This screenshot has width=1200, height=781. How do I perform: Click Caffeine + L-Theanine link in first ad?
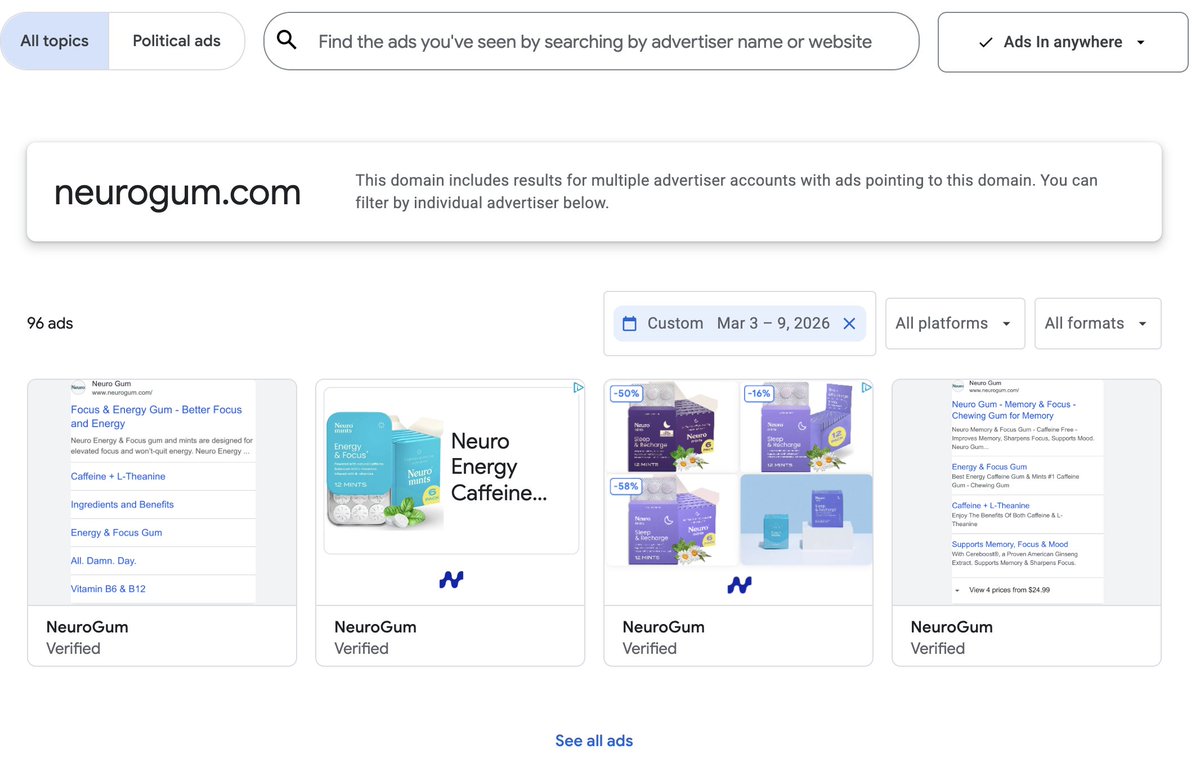118,476
